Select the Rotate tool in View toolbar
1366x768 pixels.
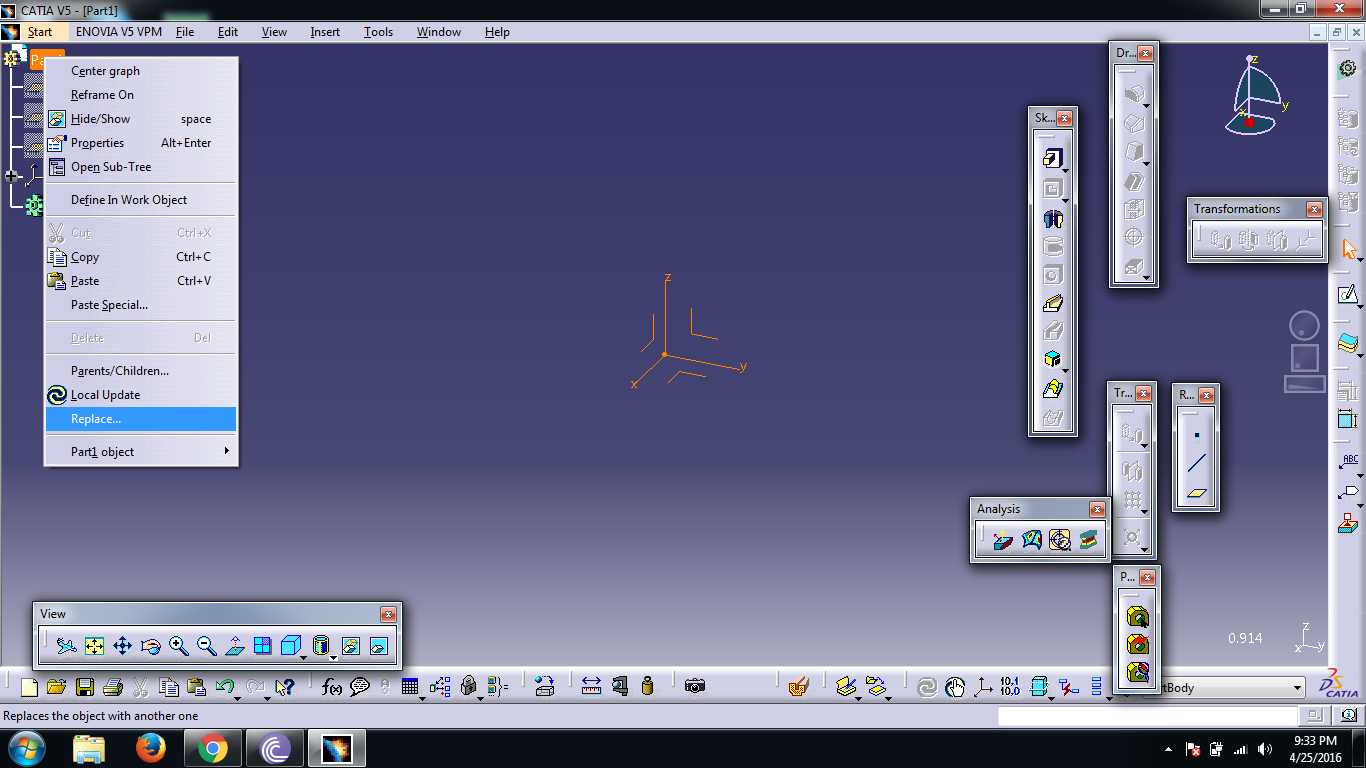151,646
